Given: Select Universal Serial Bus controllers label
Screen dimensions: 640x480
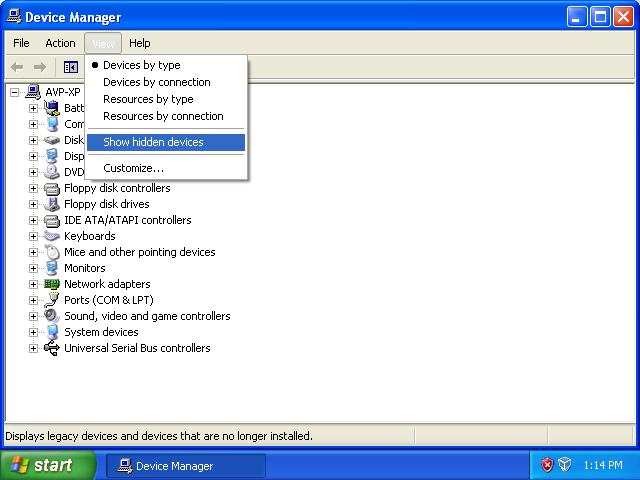Looking at the screenshot, I should (137, 348).
